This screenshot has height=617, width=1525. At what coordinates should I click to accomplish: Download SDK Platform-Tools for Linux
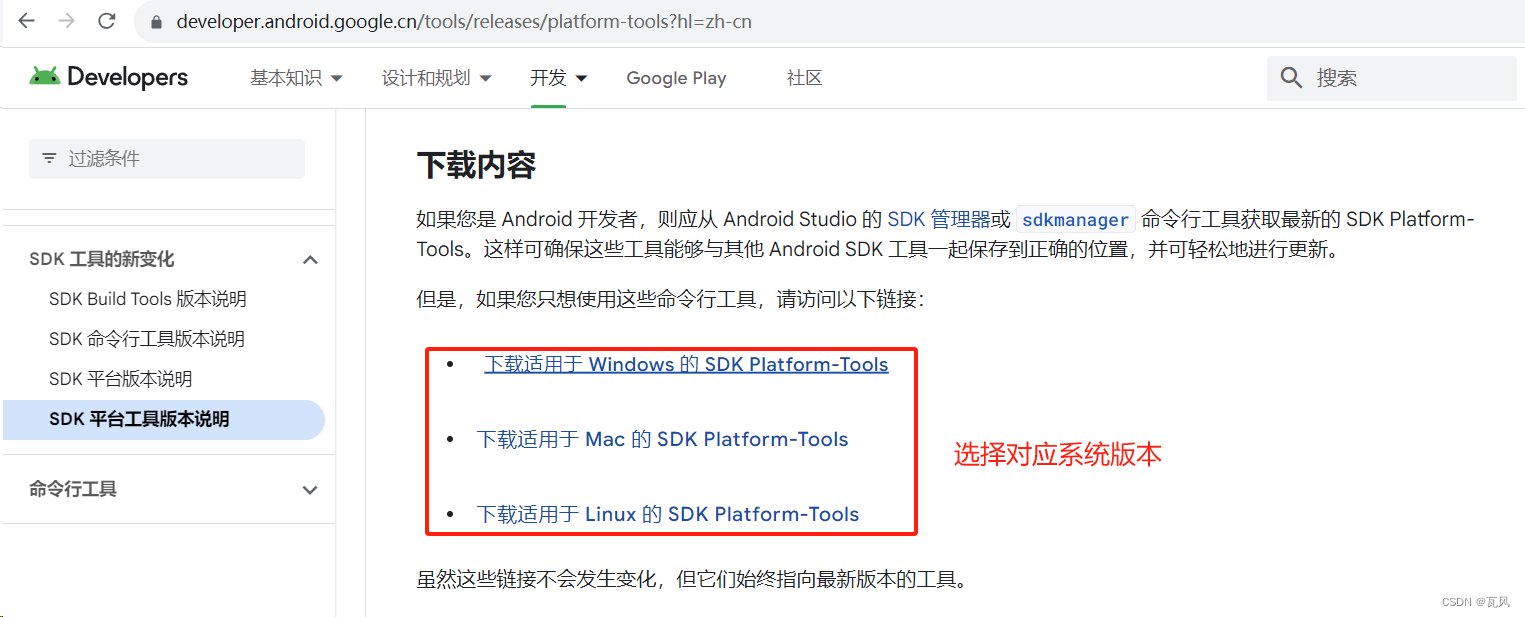[668, 515]
